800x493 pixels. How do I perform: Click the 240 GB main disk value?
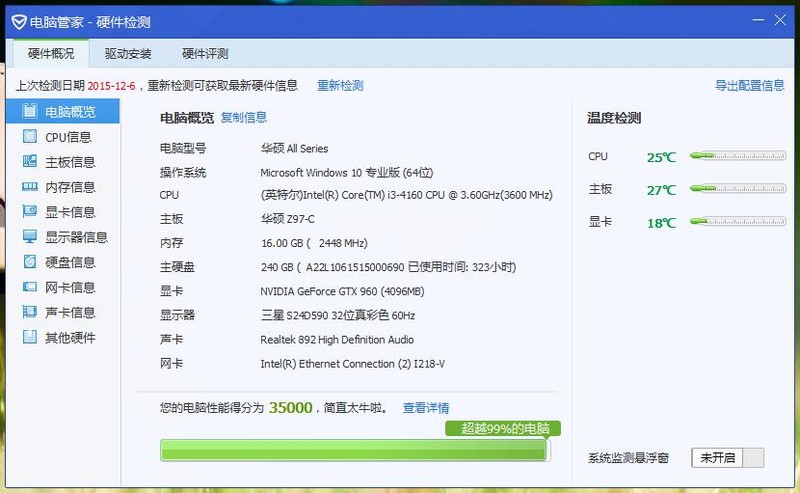click(x=389, y=267)
